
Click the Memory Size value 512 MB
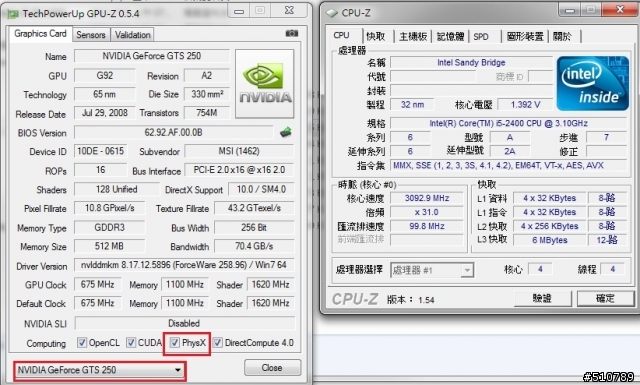point(109,246)
